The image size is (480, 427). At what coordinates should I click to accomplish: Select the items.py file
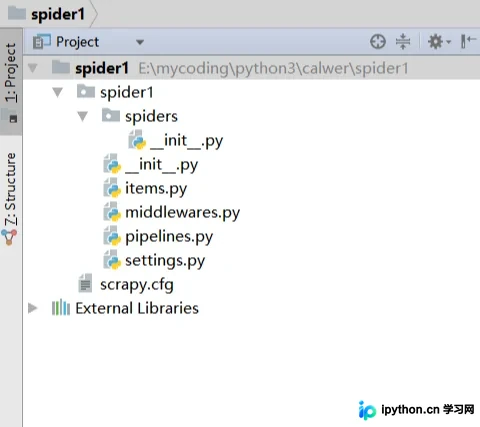tap(156, 189)
